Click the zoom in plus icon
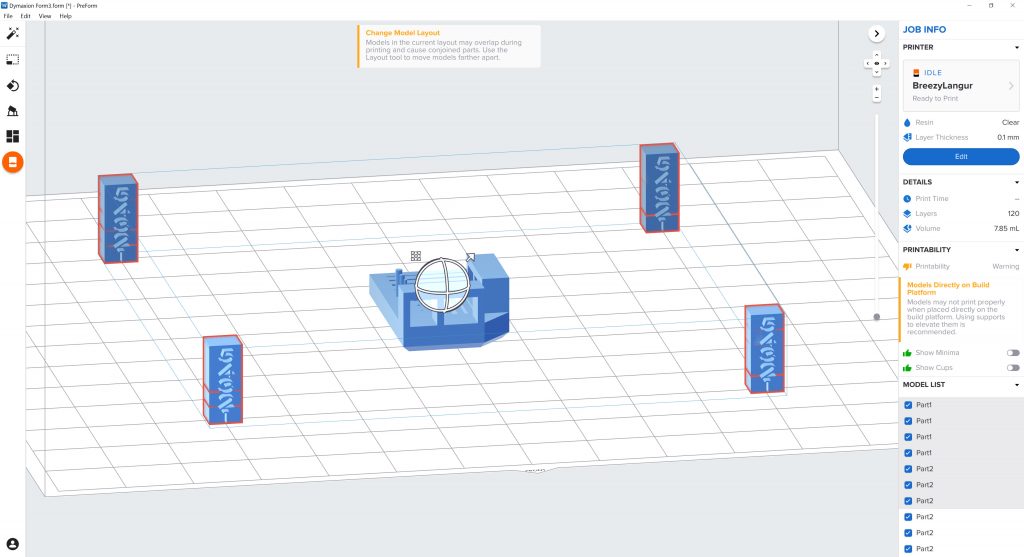Viewport: 1024px width, 557px height. coord(876,89)
